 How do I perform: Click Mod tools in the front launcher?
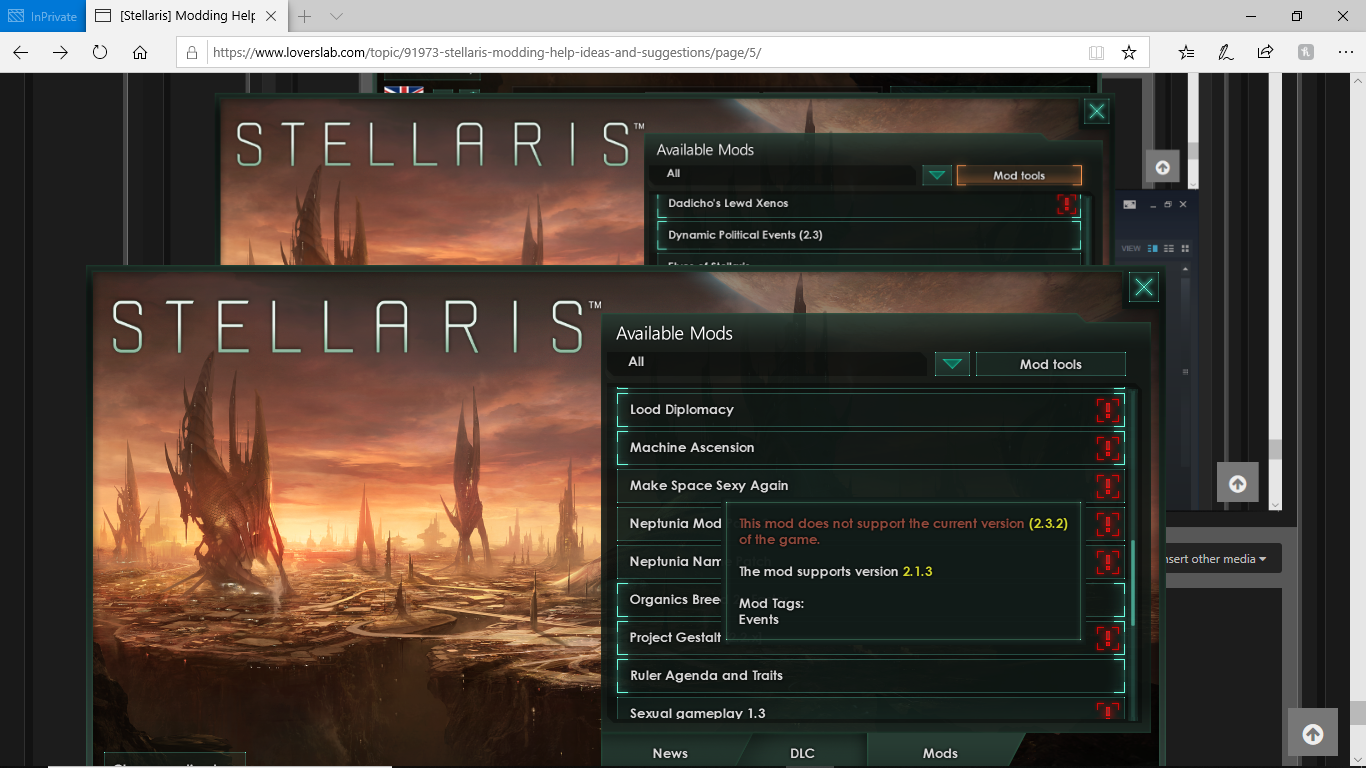point(1051,364)
